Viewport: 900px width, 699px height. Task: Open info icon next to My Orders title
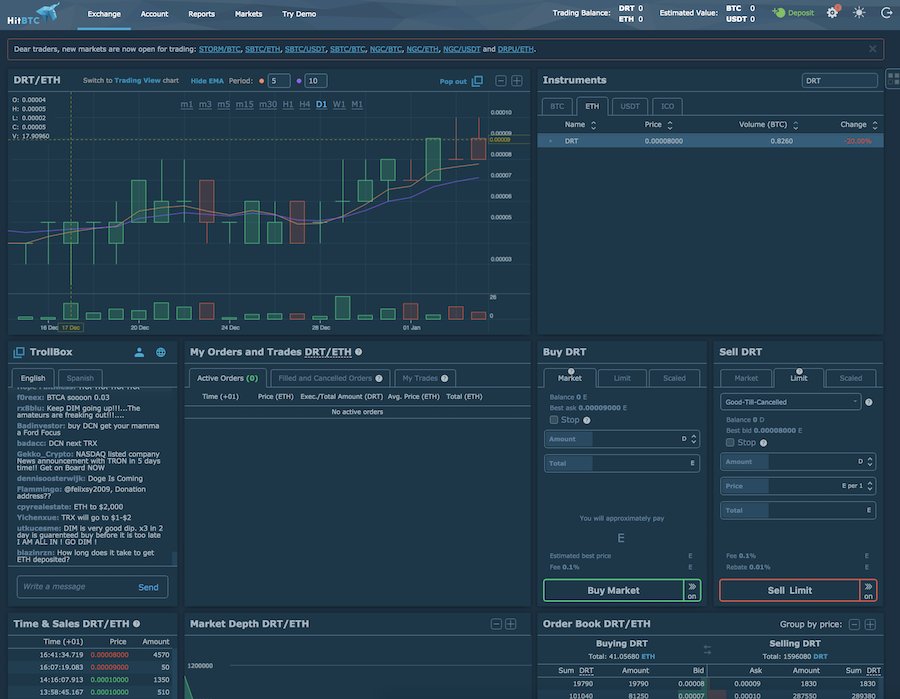coord(359,352)
